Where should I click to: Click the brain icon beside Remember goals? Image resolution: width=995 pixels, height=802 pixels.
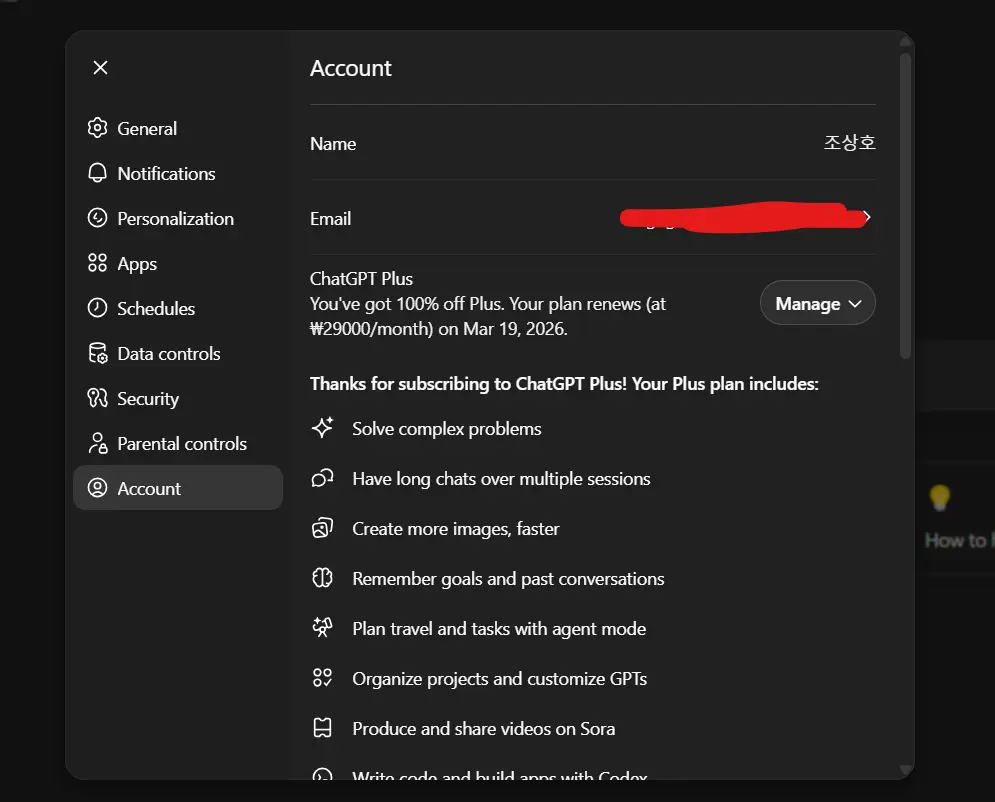[322, 578]
